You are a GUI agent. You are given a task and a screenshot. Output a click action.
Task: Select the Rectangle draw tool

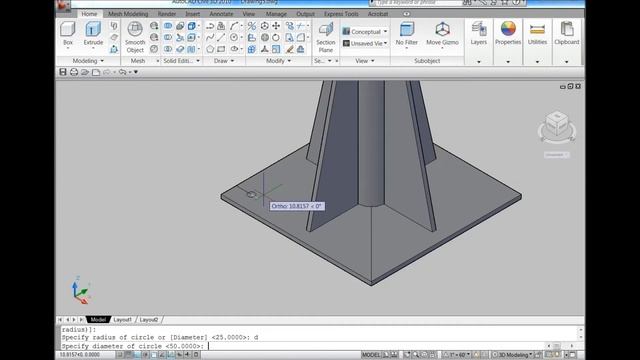pyautogui.click(x=221, y=49)
